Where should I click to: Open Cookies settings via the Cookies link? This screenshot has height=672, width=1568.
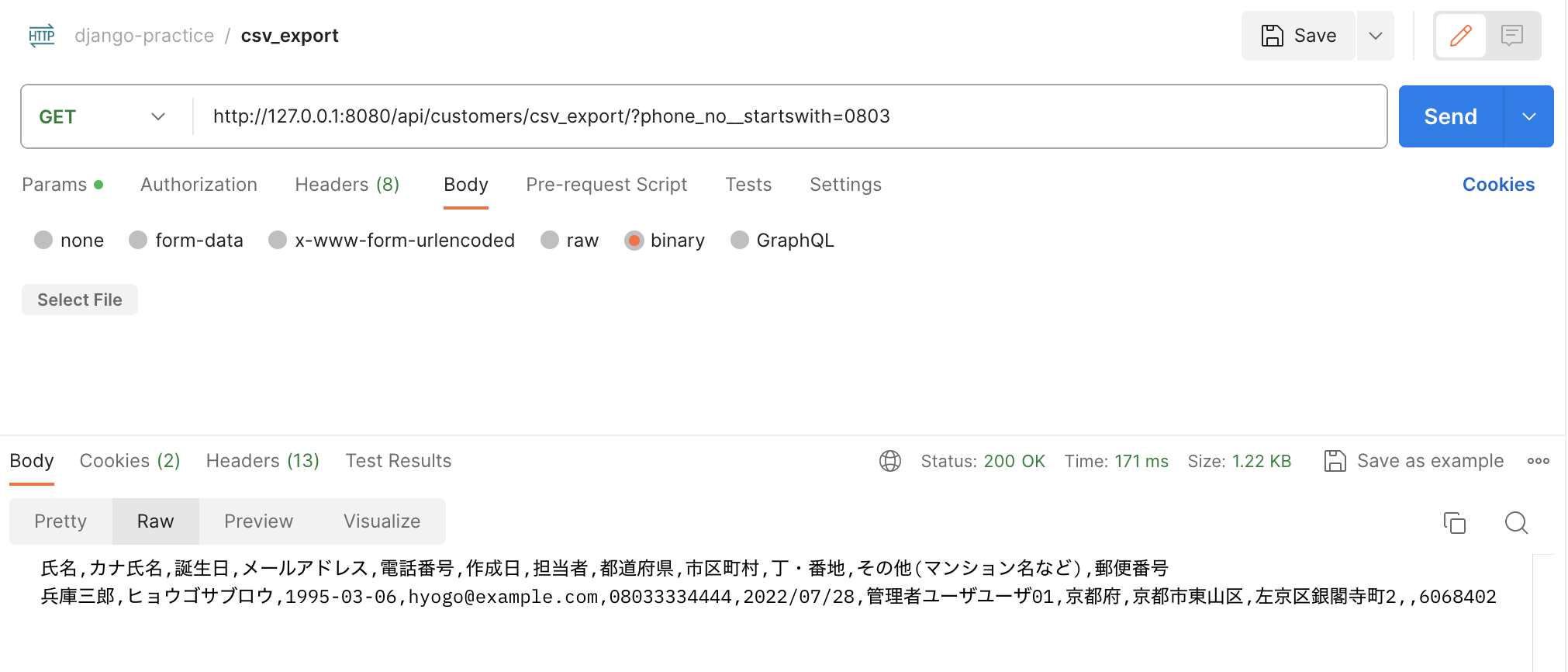pyautogui.click(x=1497, y=185)
